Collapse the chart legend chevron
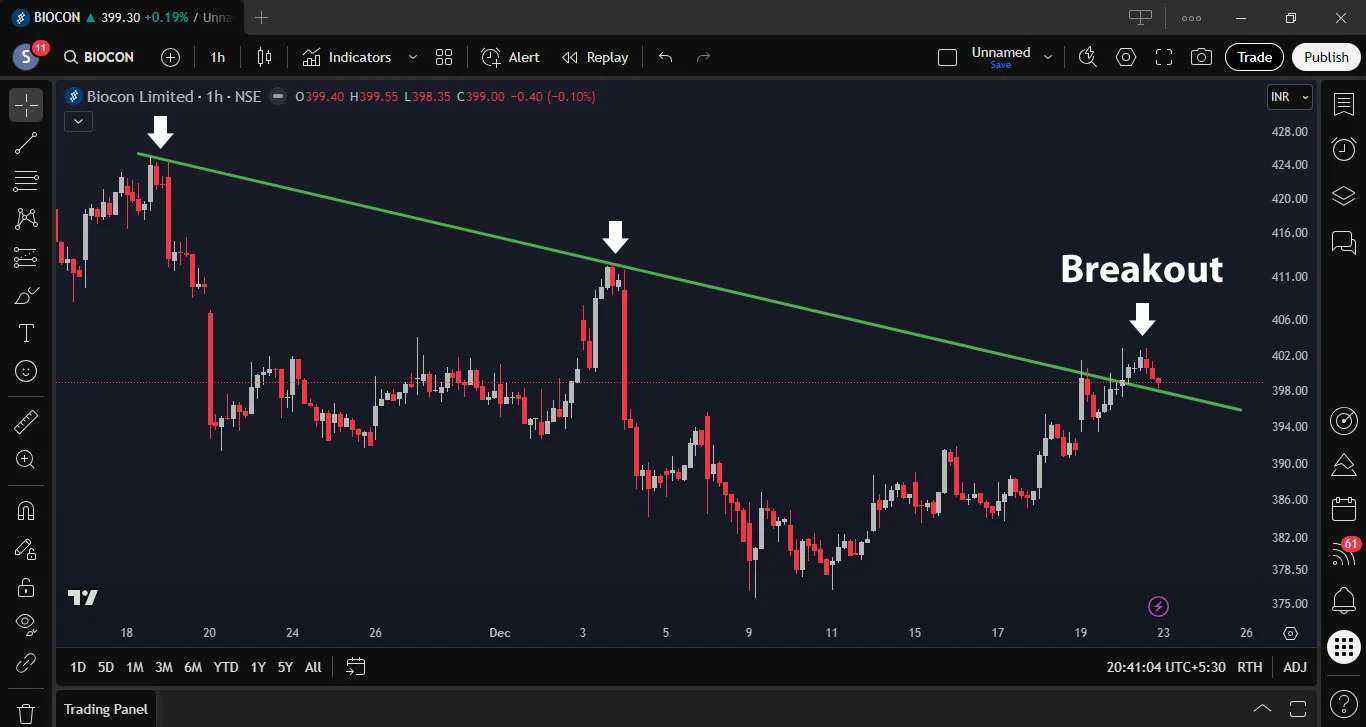Viewport: 1366px width, 727px height. tap(79, 121)
